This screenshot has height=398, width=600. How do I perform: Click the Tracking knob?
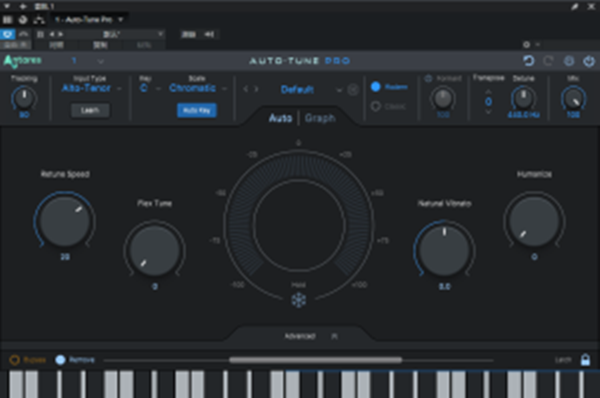24,98
